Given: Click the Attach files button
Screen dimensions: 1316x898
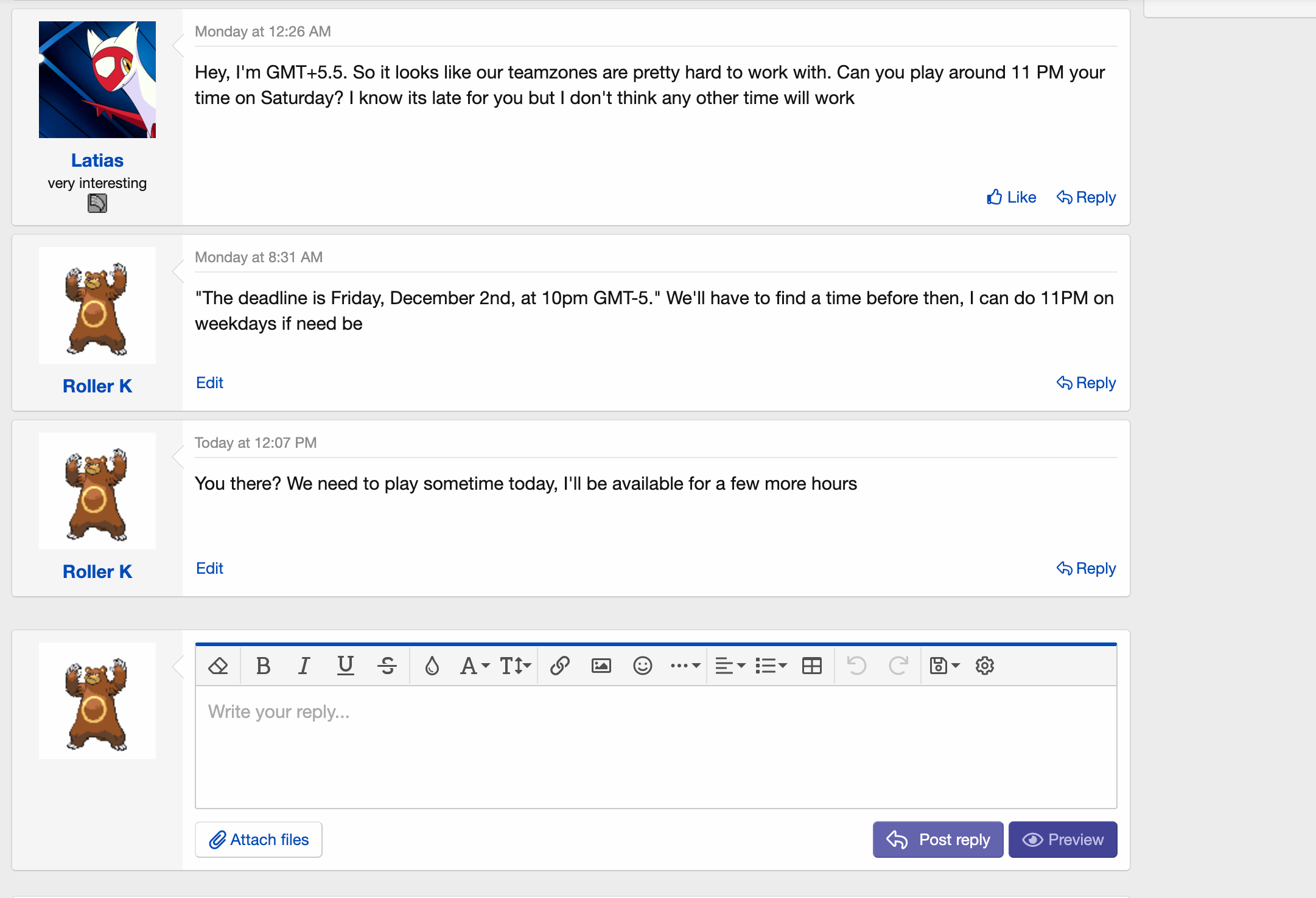Looking at the screenshot, I should (259, 840).
